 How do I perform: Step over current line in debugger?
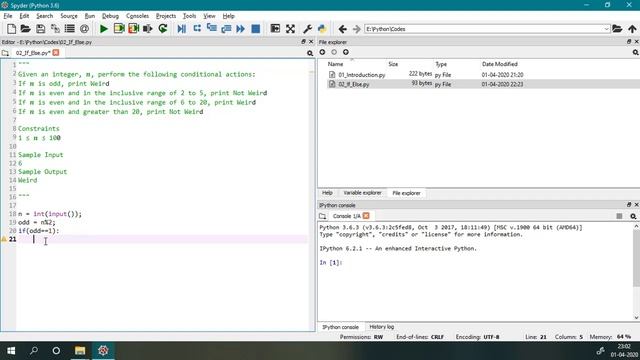197,29
